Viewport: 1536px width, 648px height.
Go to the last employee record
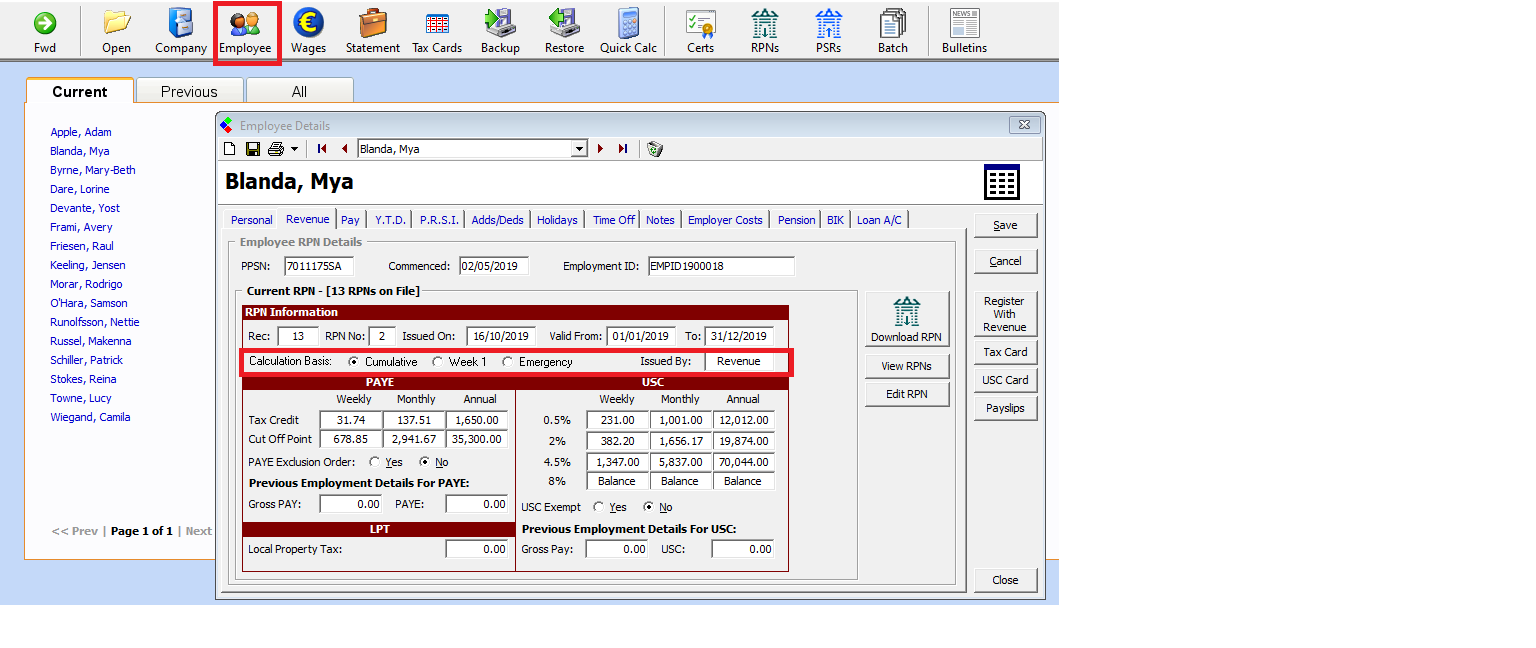pos(623,149)
